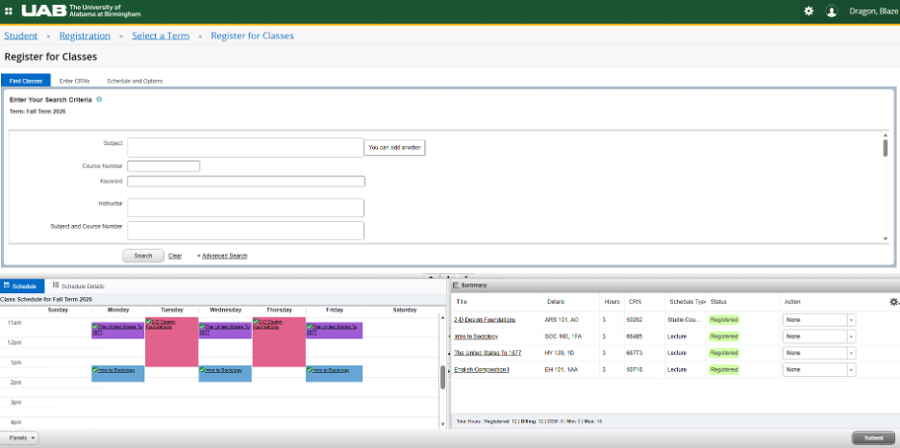
Task: Click the Instructor field
Action: pos(246,208)
